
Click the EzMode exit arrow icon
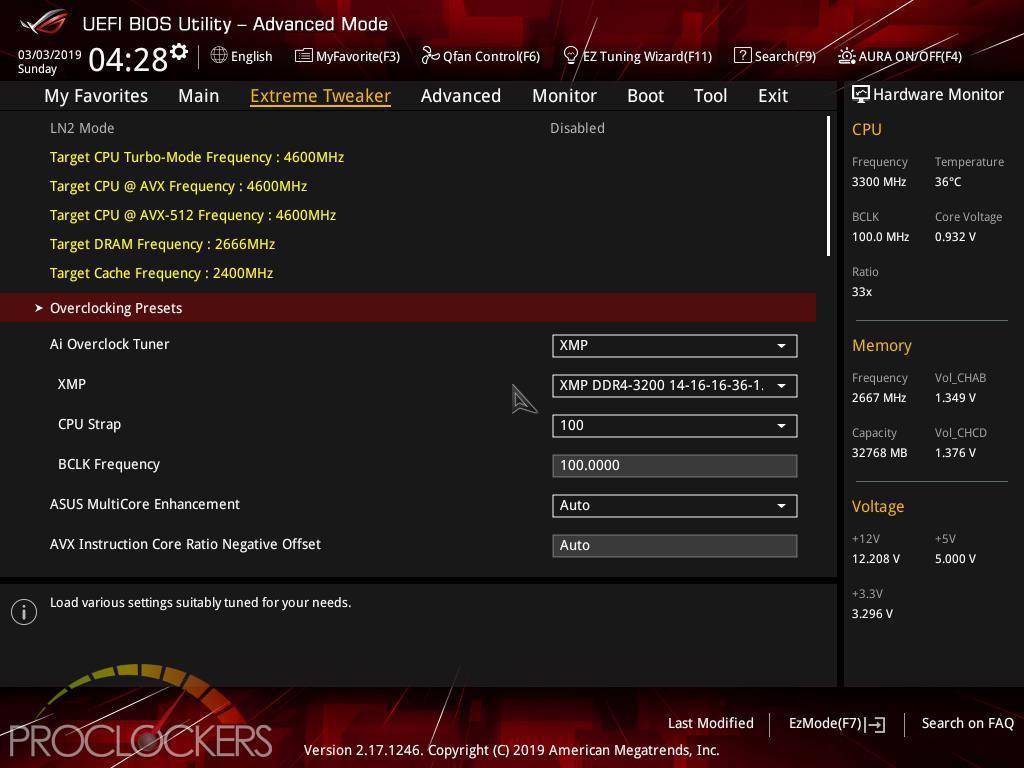pos(876,724)
